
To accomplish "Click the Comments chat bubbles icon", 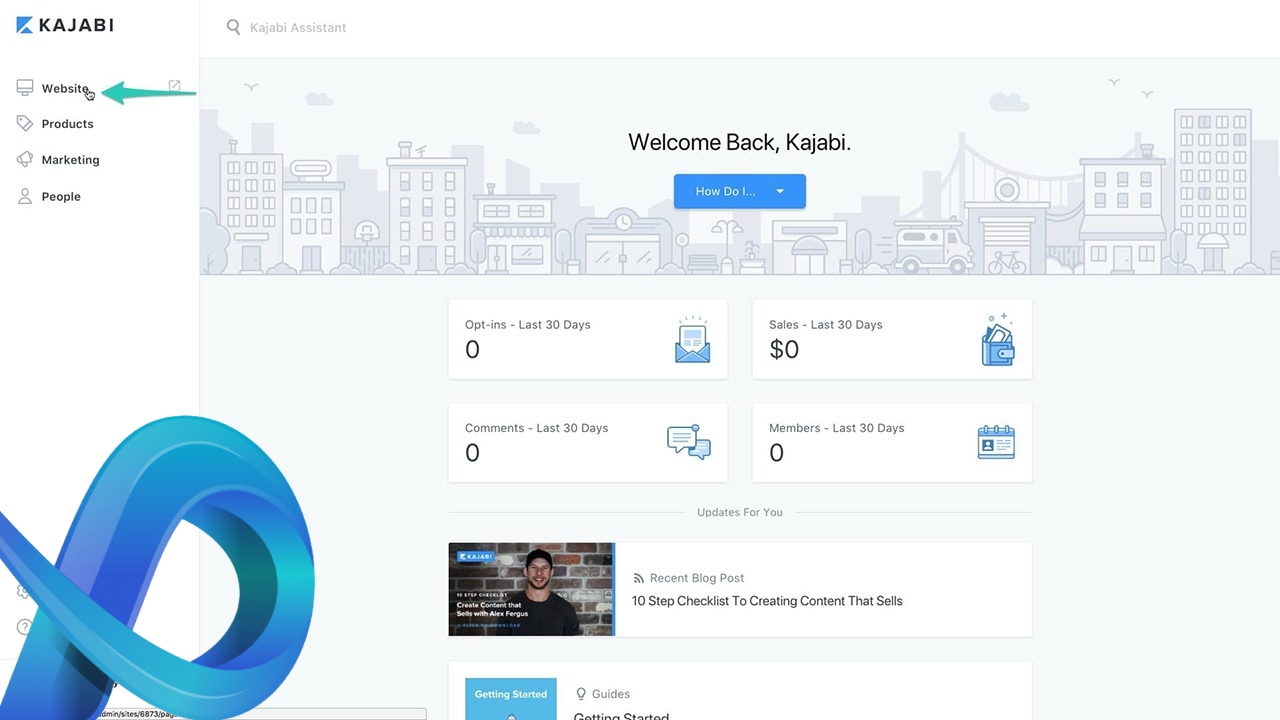I will (x=689, y=442).
